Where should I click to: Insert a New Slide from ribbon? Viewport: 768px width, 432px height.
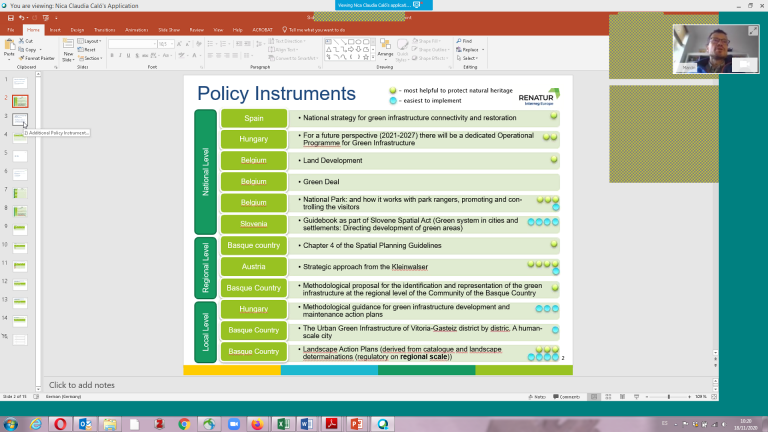click(x=68, y=50)
